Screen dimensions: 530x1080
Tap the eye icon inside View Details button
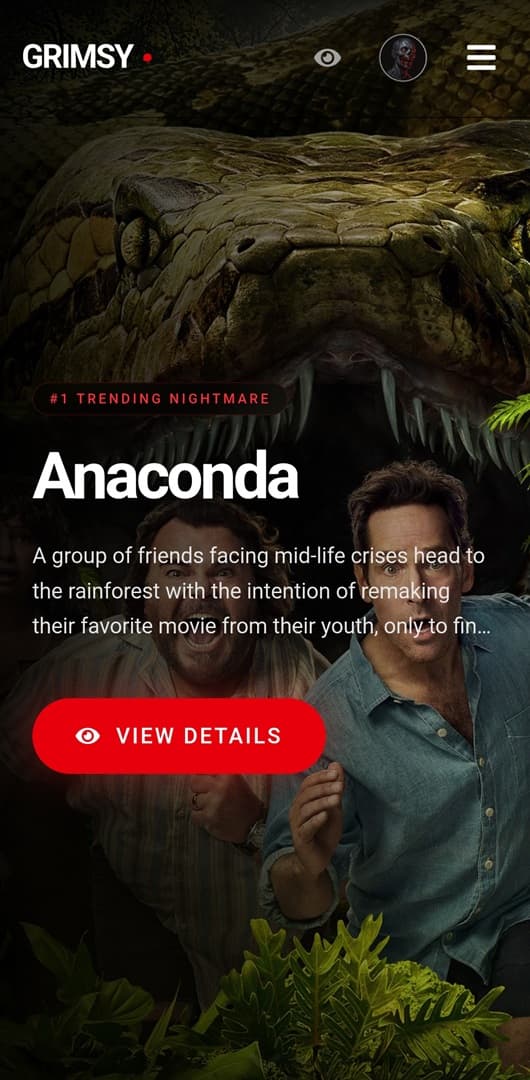click(88, 736)
